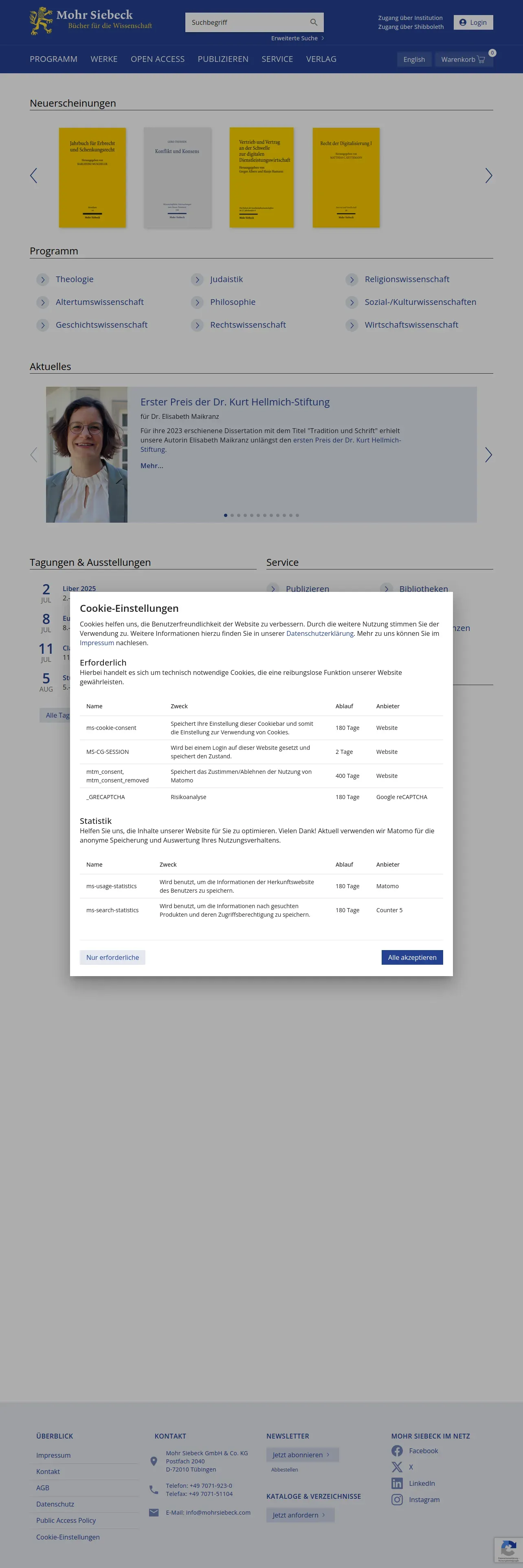Click the chevron icon beside Judaistik
This screenshot has height=1568, width=523.
[197, 279]
